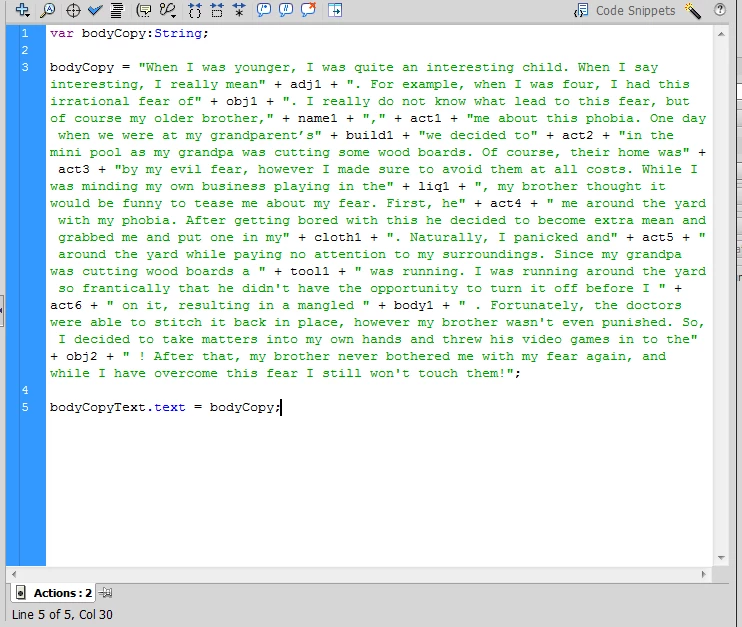The width and height of the screenshot is (742, 627).
Task: Click the '.text' property on line 5
Action: point(166,407)
